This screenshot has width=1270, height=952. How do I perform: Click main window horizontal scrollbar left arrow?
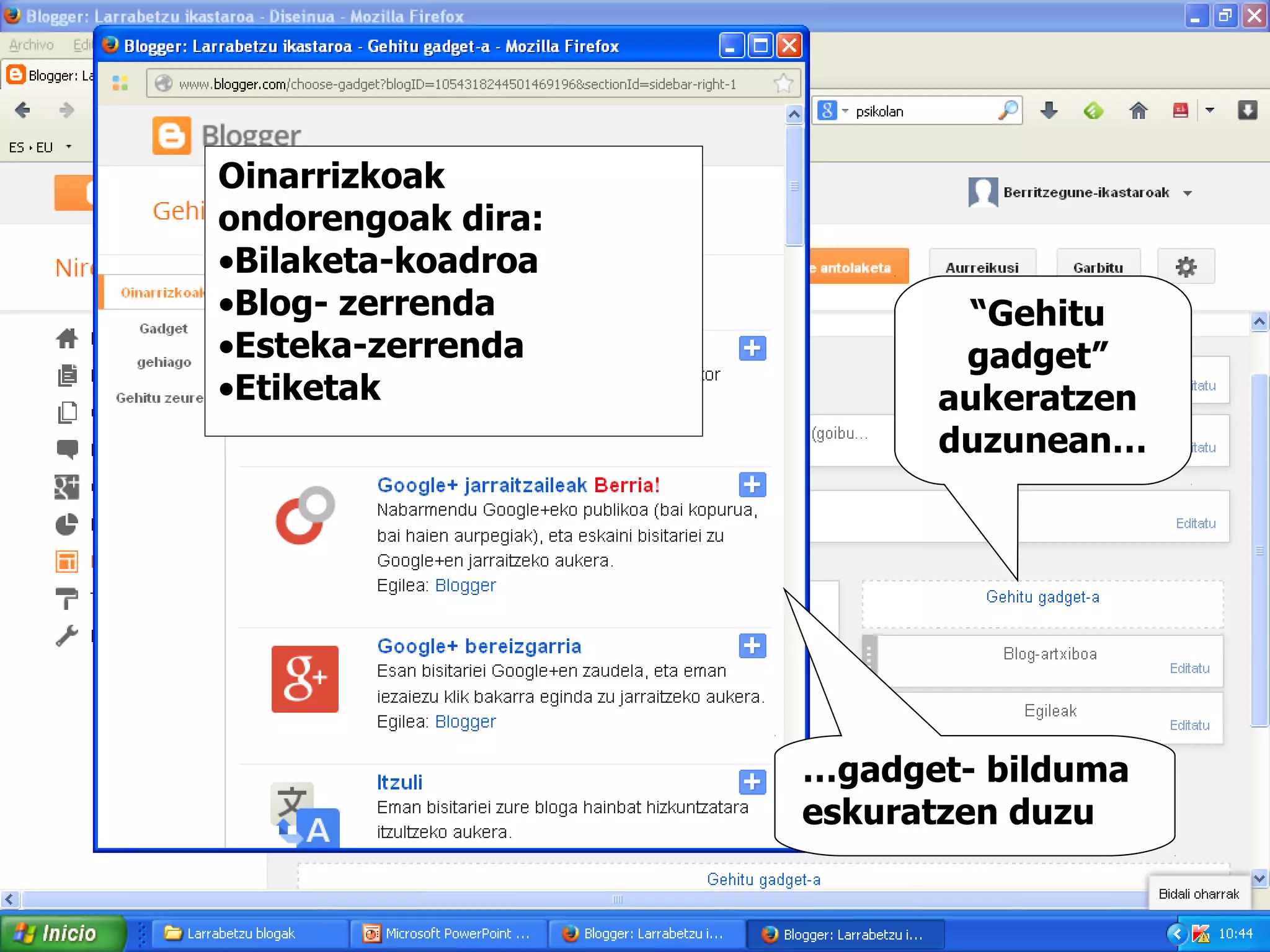point(9,899)
